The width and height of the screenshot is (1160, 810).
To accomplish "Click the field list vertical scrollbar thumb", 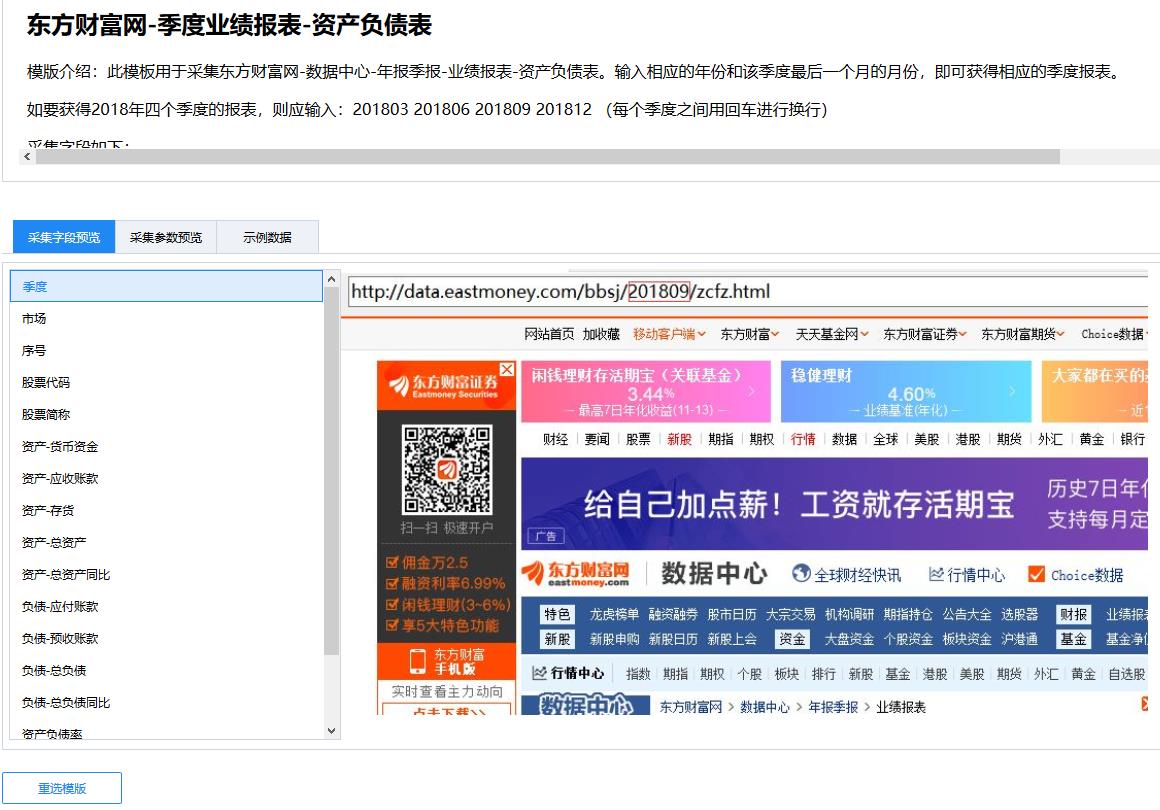I will pyautogui.click(x=331, y=470).
